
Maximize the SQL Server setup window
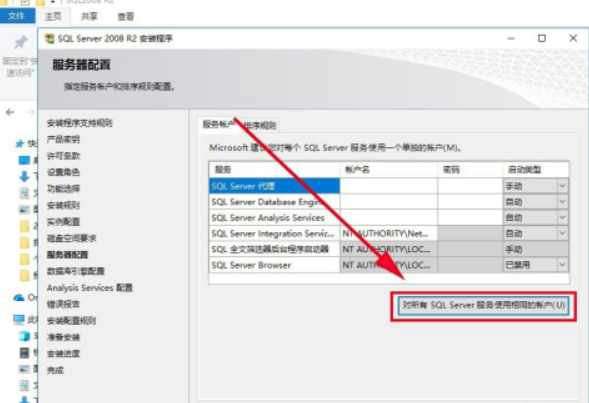(542, 38)
